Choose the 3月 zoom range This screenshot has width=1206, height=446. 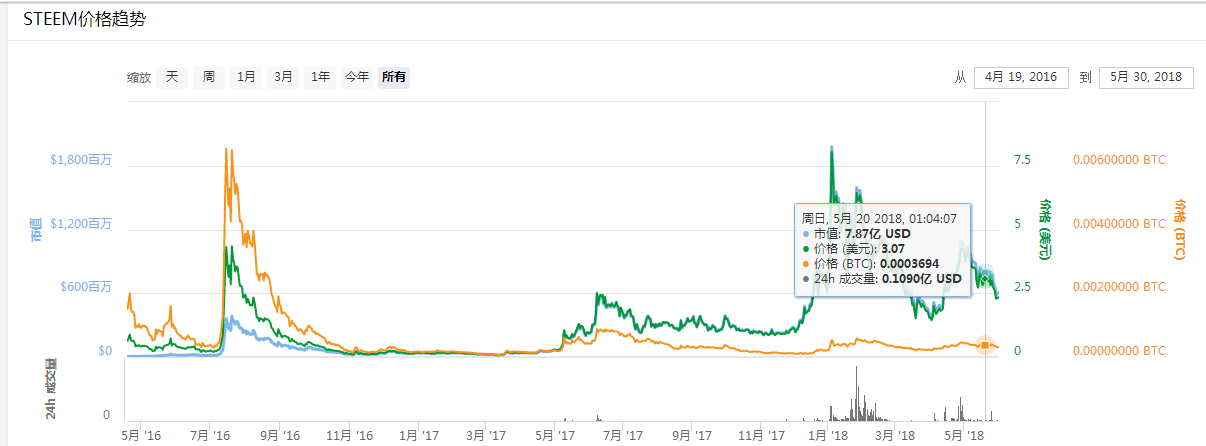[283, 77]
